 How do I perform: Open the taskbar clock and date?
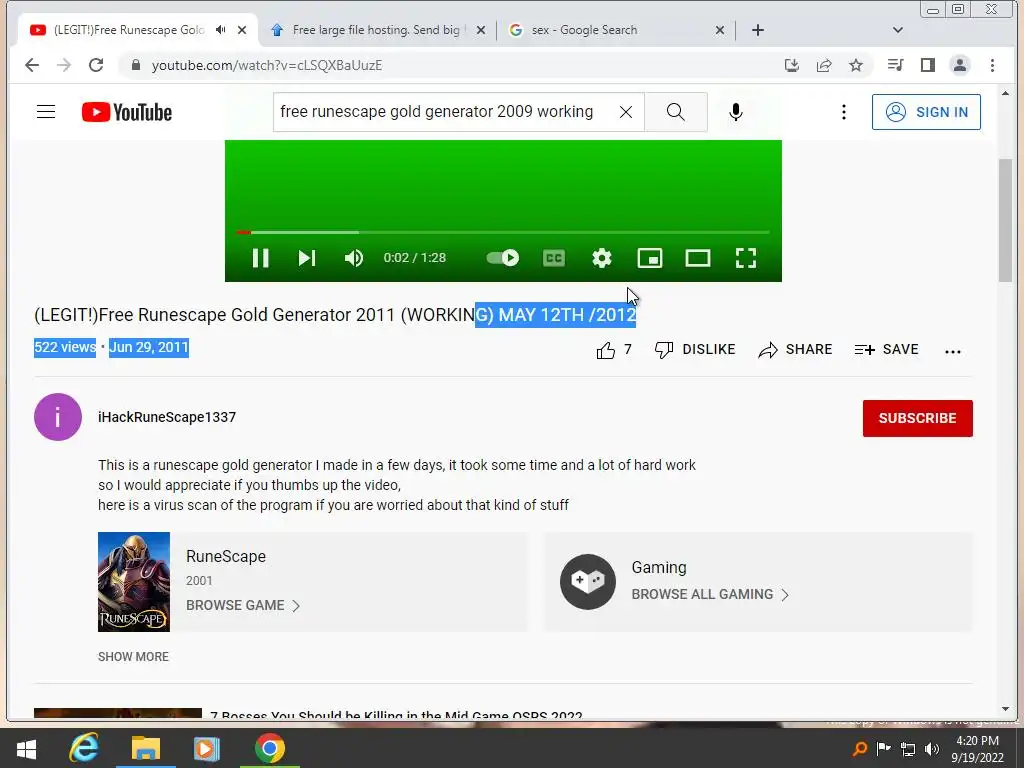click(x=978, y=749)
